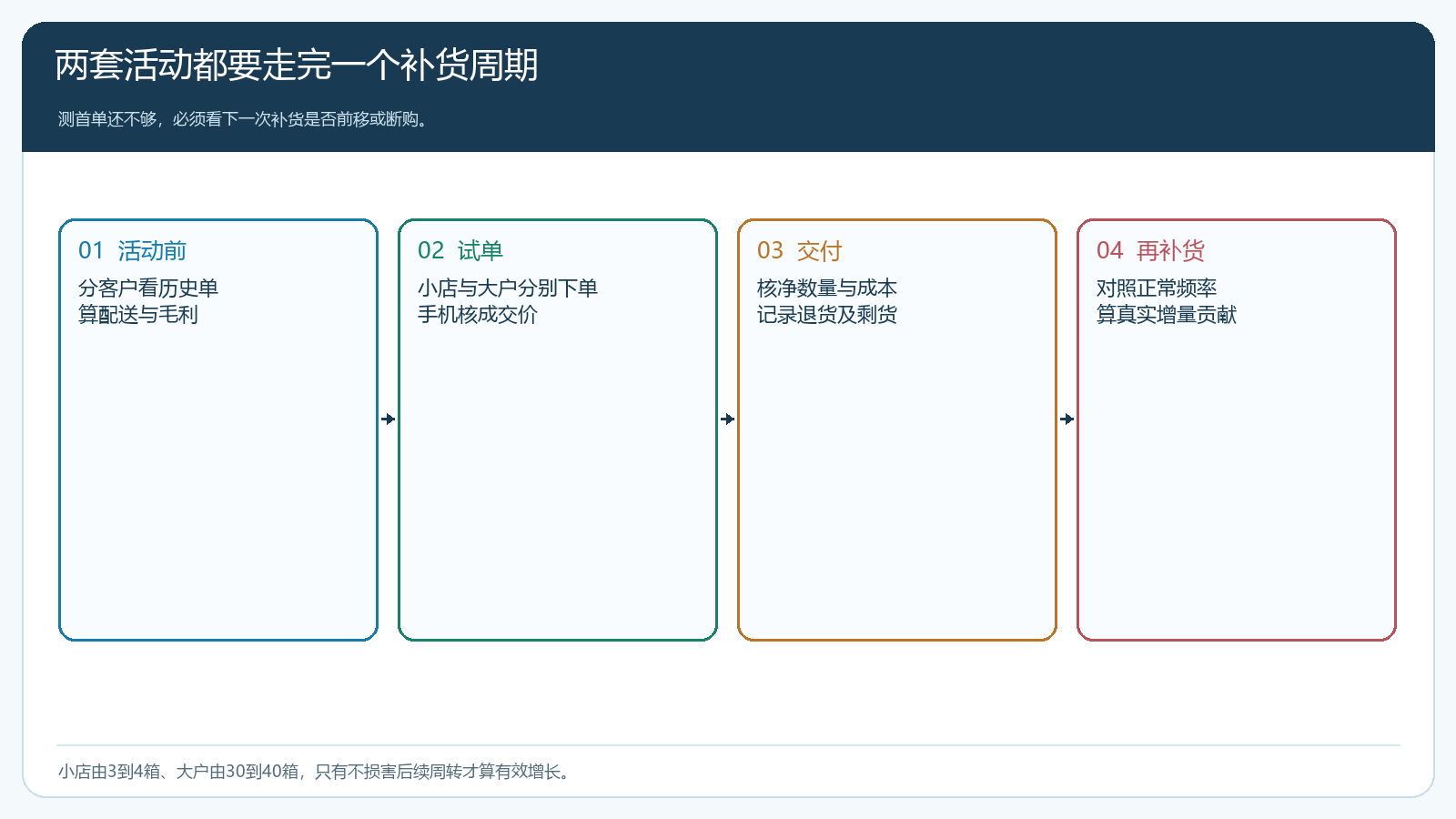Image resolution: width=1456 pixels, height=819 pixels.
Task: Click the title 两套活动都要走完一个补货周期
Action: 297,66
